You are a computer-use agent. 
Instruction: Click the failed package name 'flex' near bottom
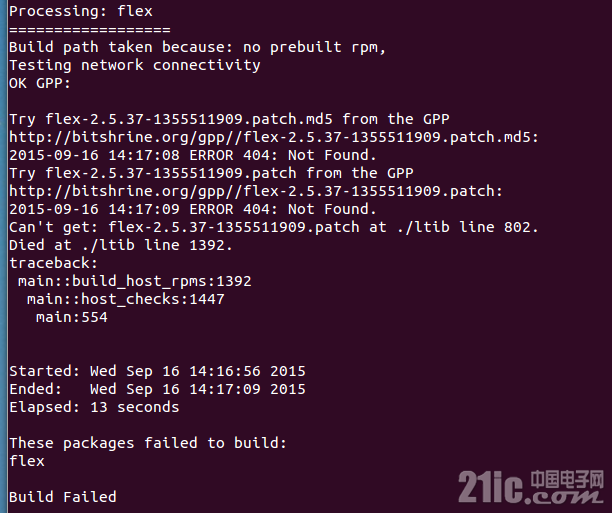coord(27,461)
